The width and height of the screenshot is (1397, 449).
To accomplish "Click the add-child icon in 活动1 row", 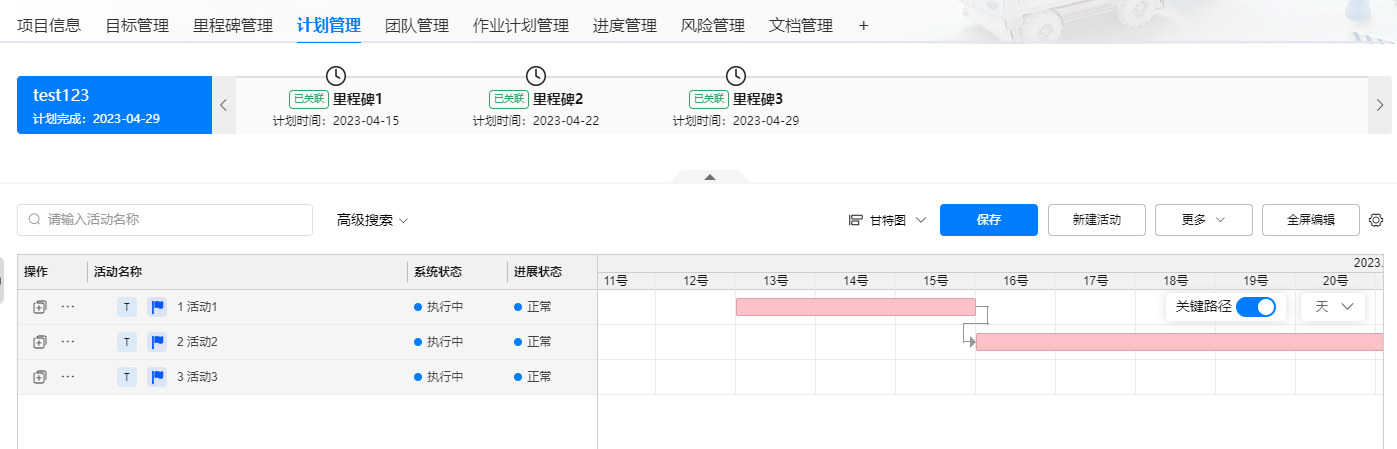I will click(x=40, y=307).
